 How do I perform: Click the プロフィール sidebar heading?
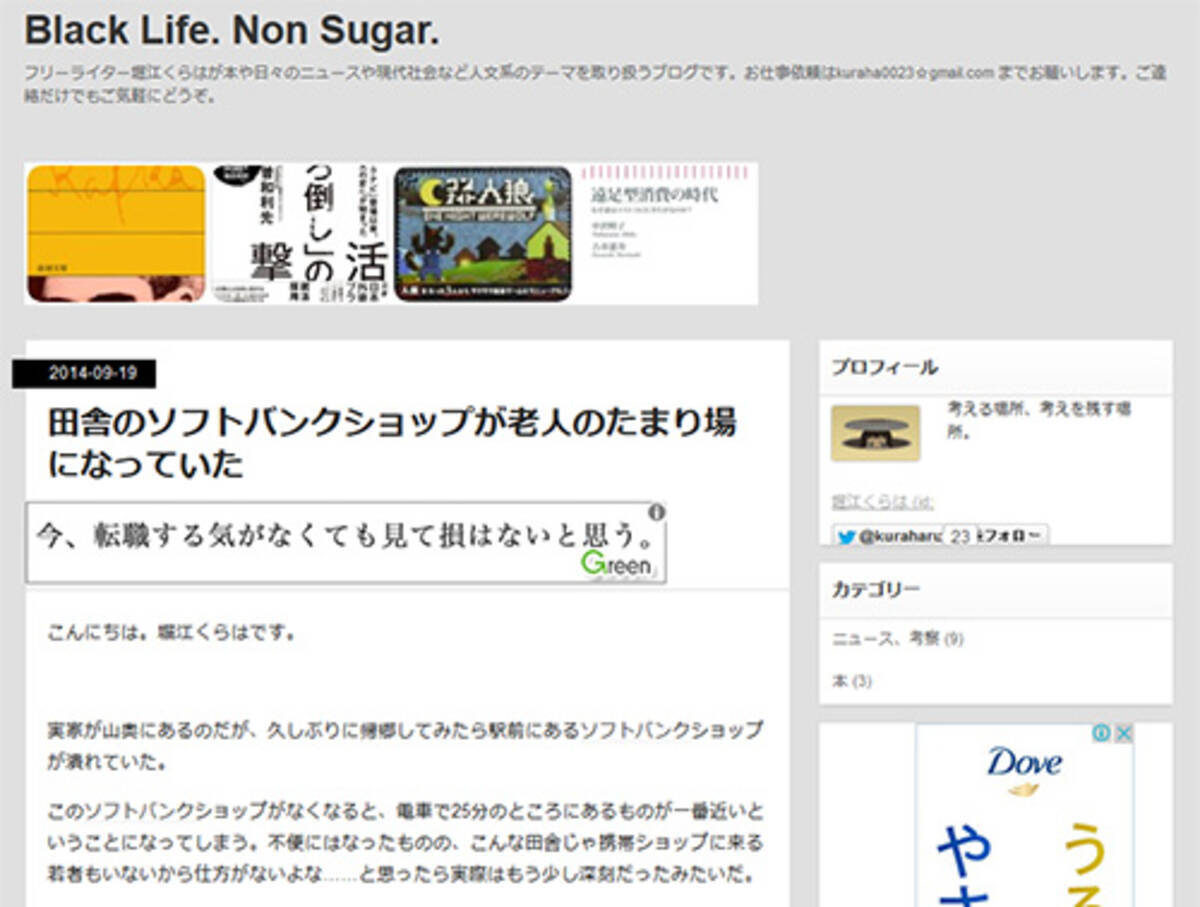click(885, 367)
